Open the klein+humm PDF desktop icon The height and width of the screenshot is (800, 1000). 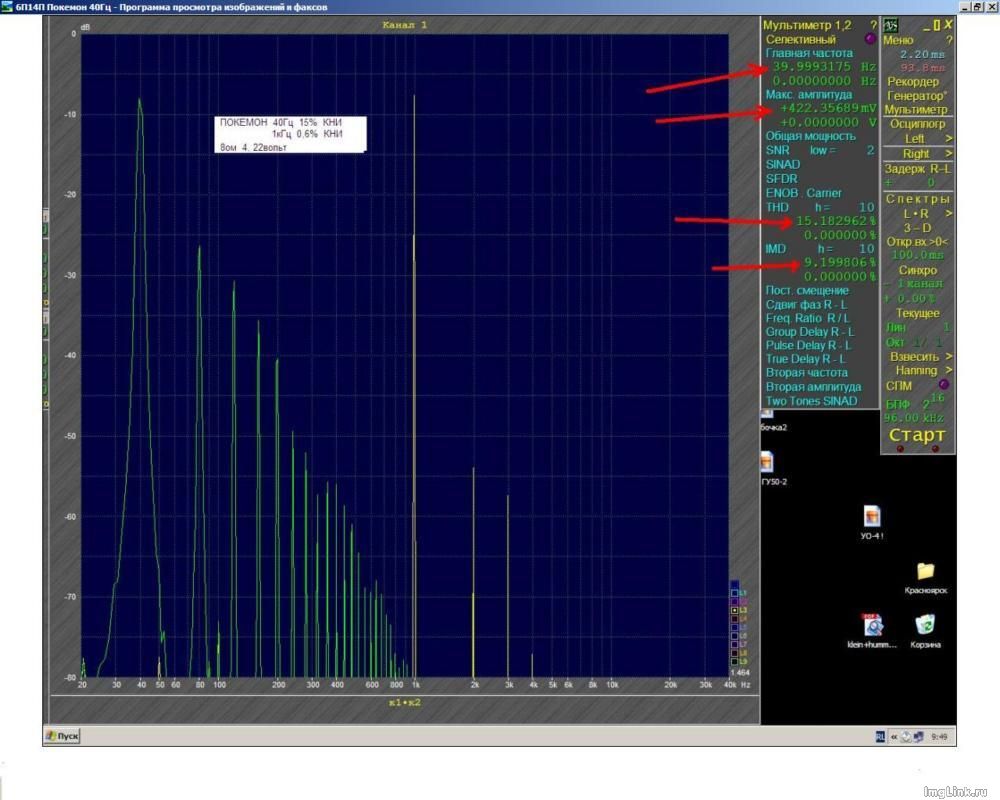point(872,625)
